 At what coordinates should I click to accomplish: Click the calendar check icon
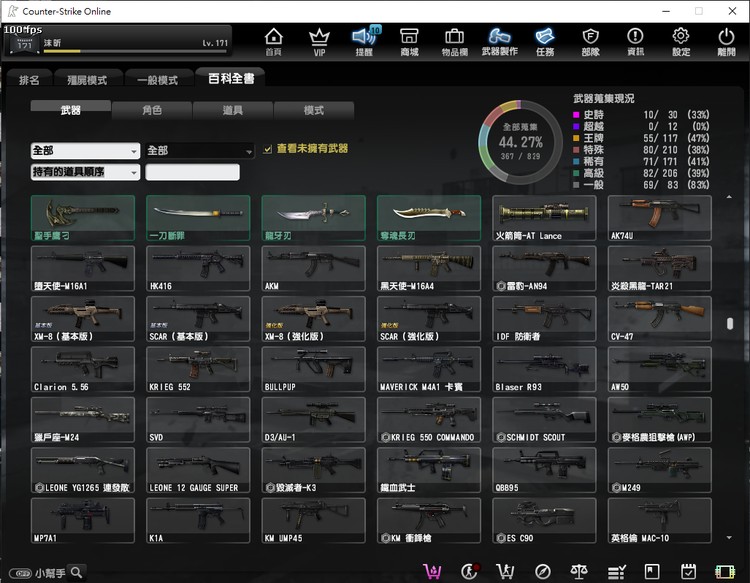tap(688, 571)
